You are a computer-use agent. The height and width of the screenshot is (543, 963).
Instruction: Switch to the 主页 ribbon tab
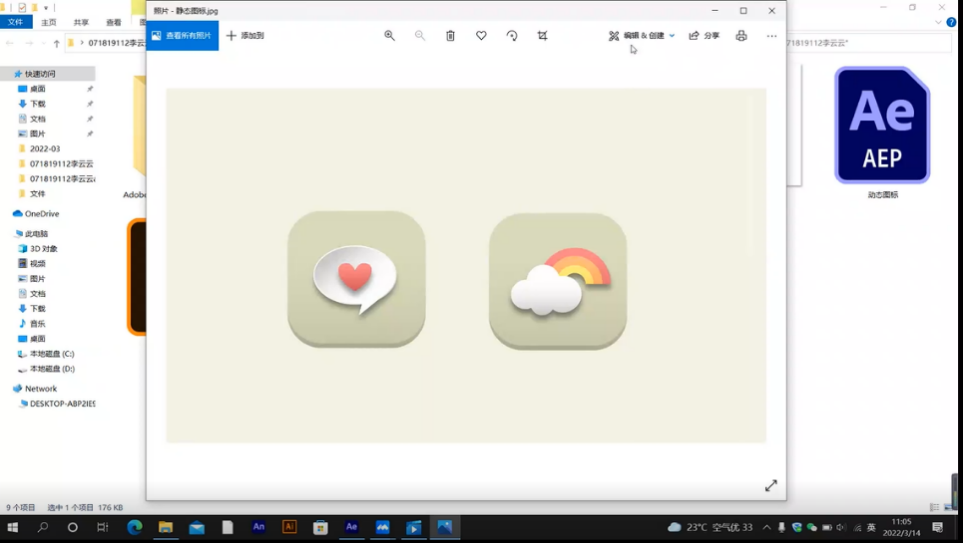pyautogui.click(x=48, y=22)
